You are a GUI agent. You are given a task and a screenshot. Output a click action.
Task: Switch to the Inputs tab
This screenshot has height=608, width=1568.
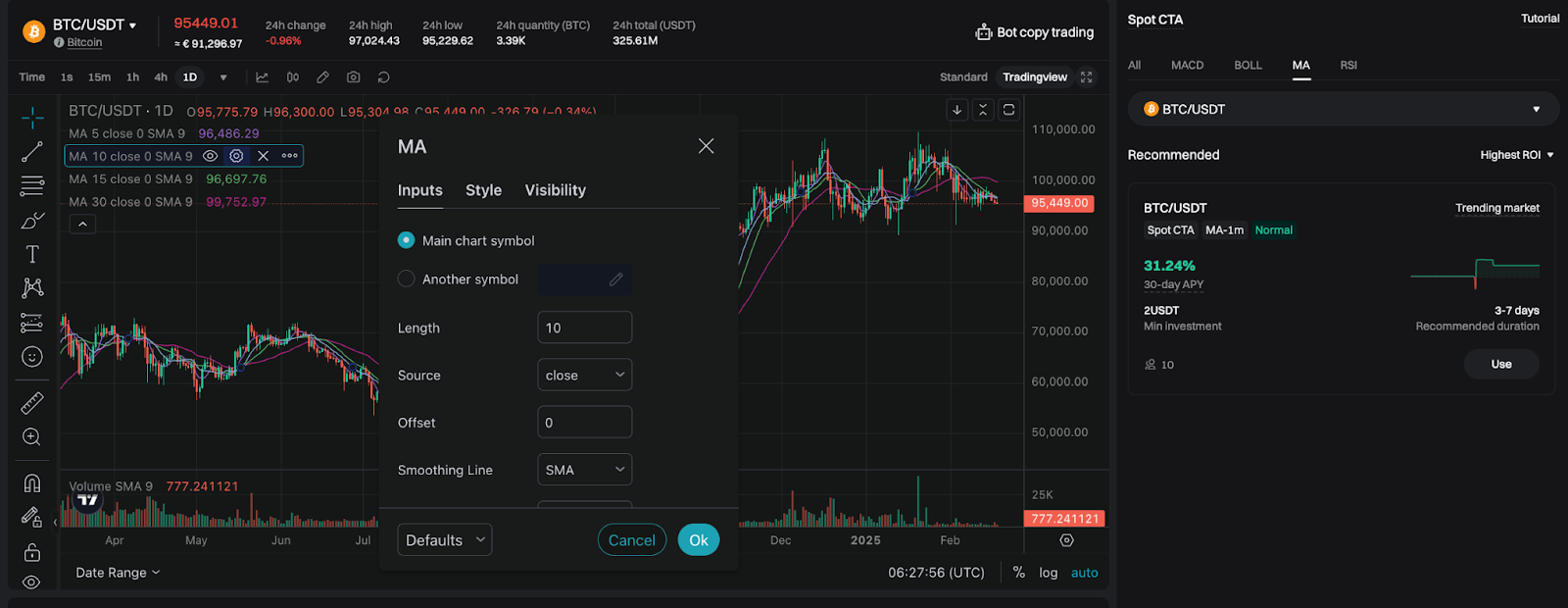[420, 190]
